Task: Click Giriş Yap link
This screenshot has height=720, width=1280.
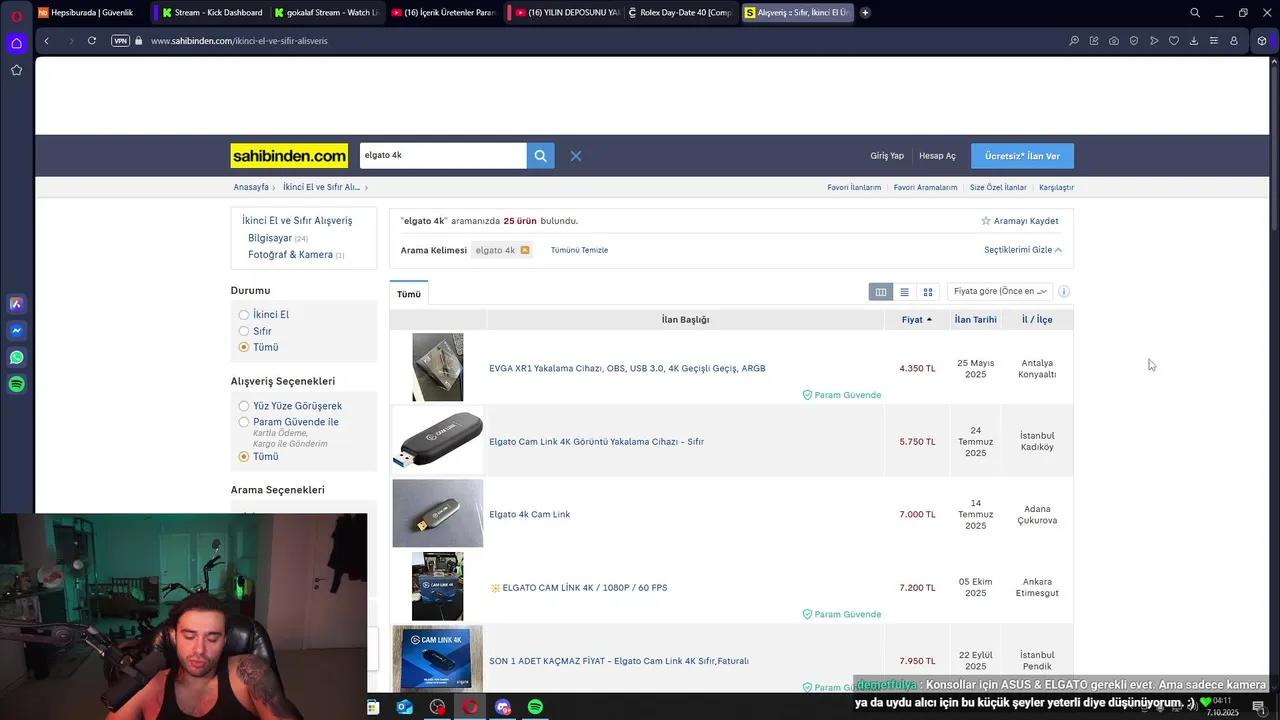Action: pyautogui.click(x=887, y=156)
